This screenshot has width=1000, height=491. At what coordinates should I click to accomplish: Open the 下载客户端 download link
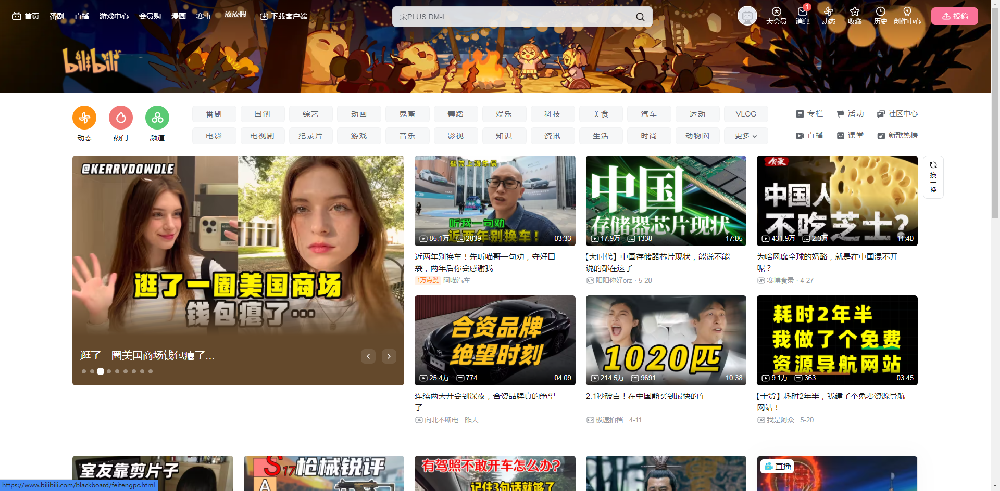[x=283, y=17]
